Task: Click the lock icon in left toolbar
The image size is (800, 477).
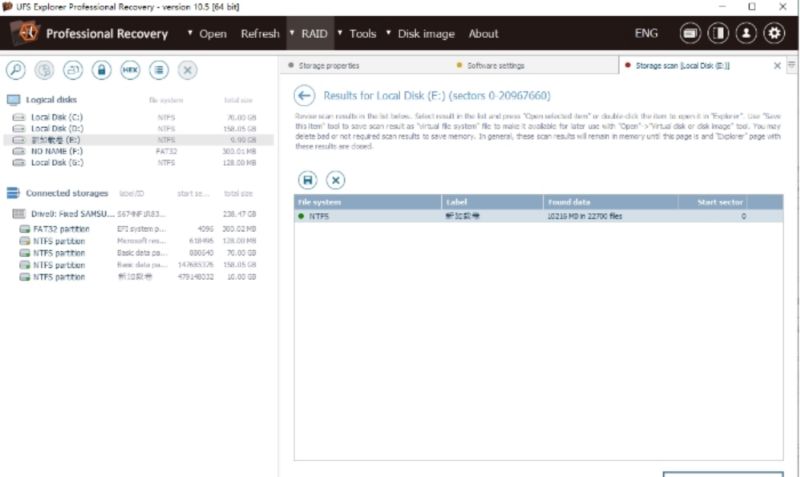Action: point(102,70)
